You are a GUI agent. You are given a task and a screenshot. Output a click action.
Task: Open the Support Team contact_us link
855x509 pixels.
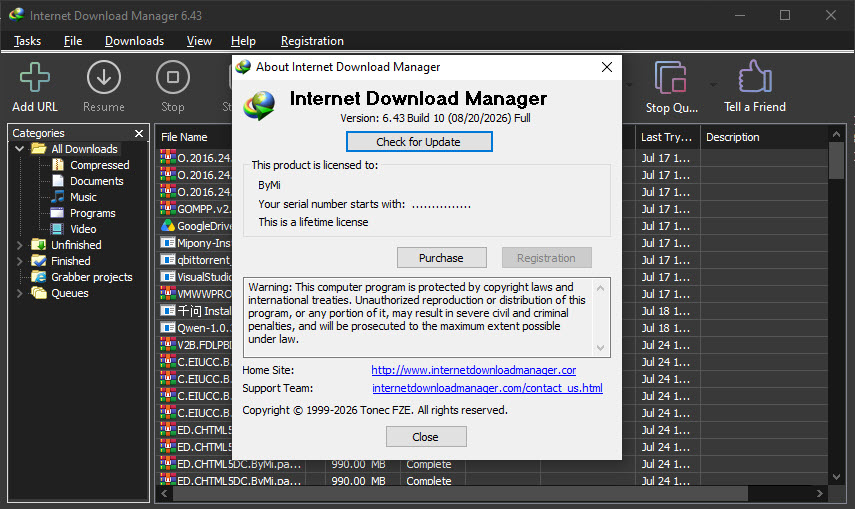click(x=487, y=388)
